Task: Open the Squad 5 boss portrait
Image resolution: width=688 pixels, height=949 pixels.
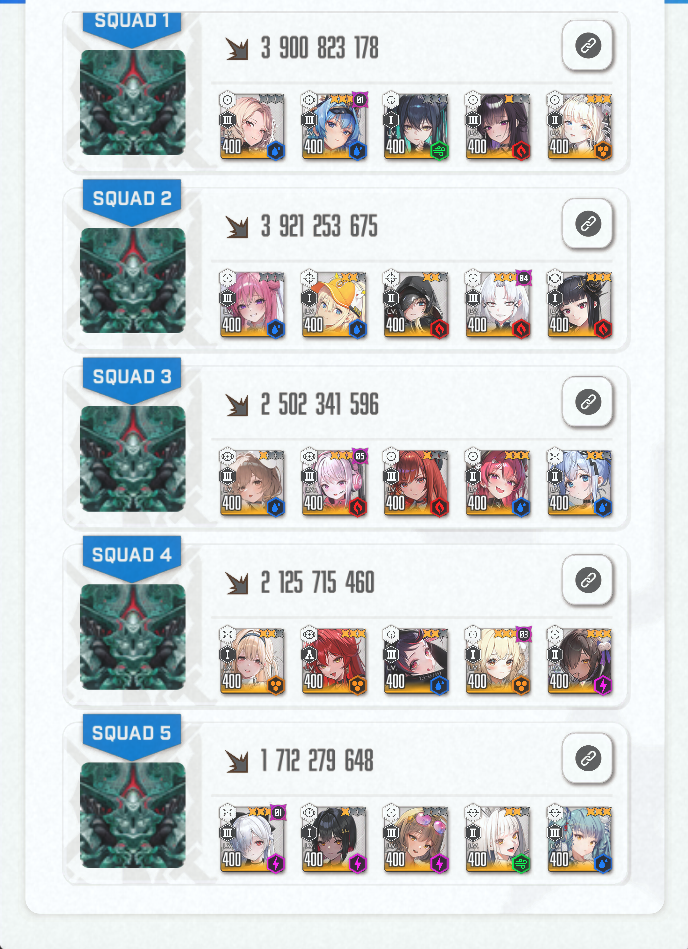Action: click(133, 815)
